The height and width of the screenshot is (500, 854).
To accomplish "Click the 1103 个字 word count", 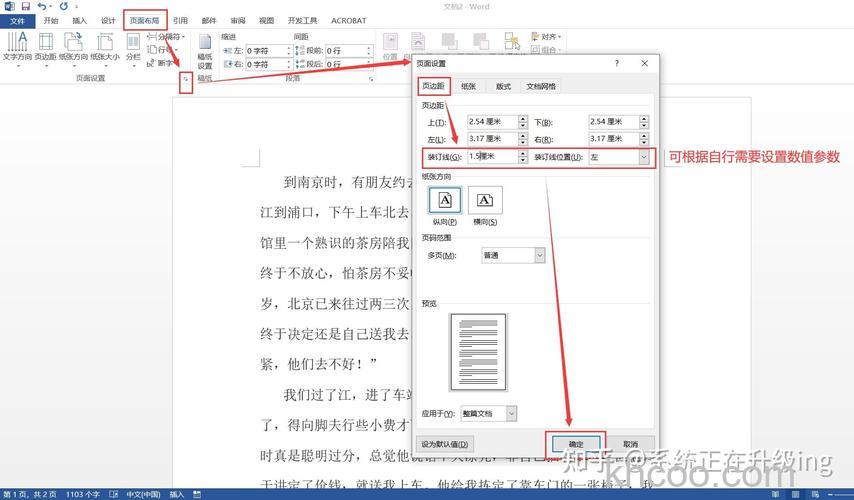I will [83, 494].
